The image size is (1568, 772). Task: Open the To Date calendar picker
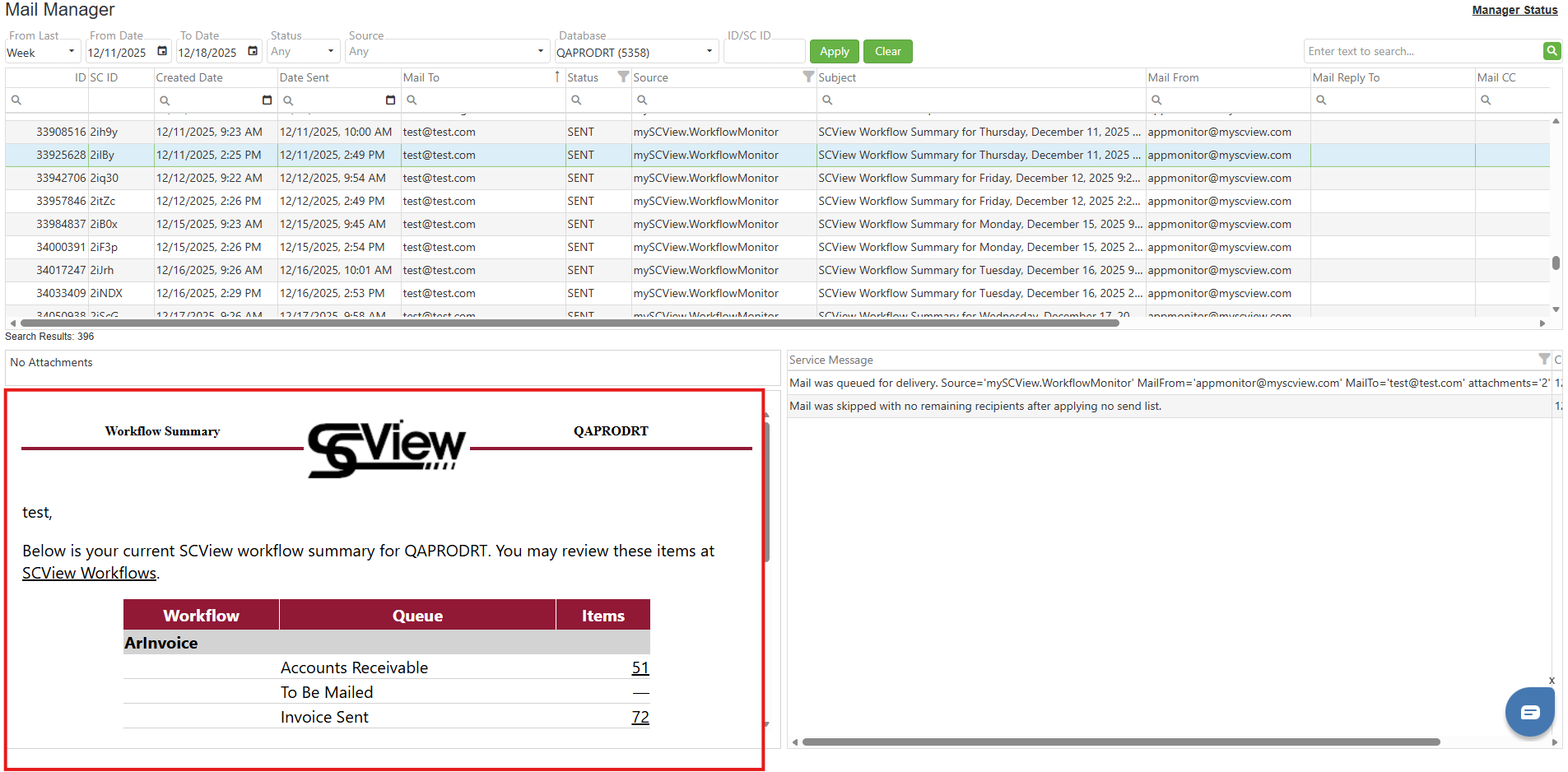[253, 51]
